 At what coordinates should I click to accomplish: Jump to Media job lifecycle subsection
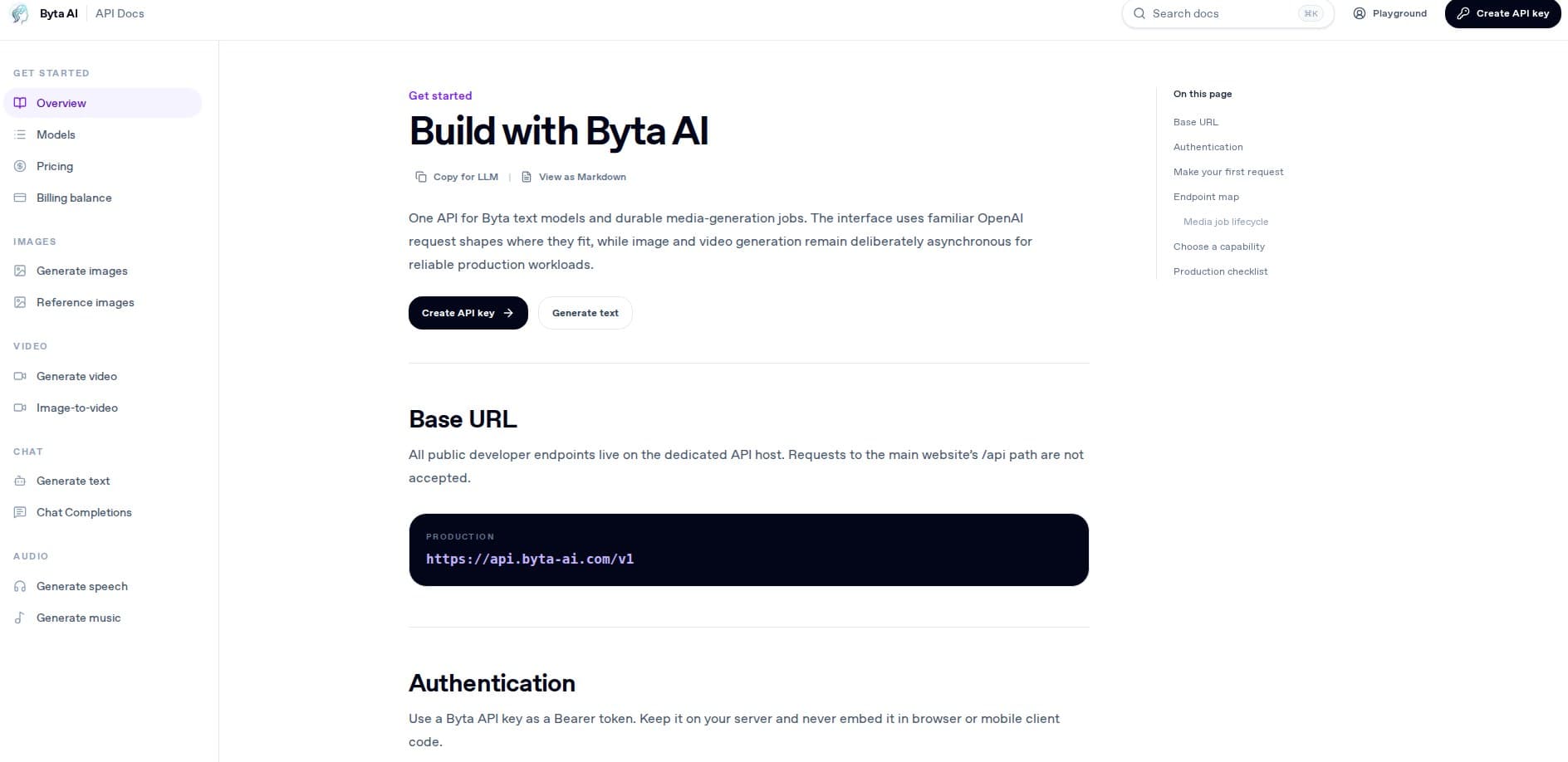1226,222
